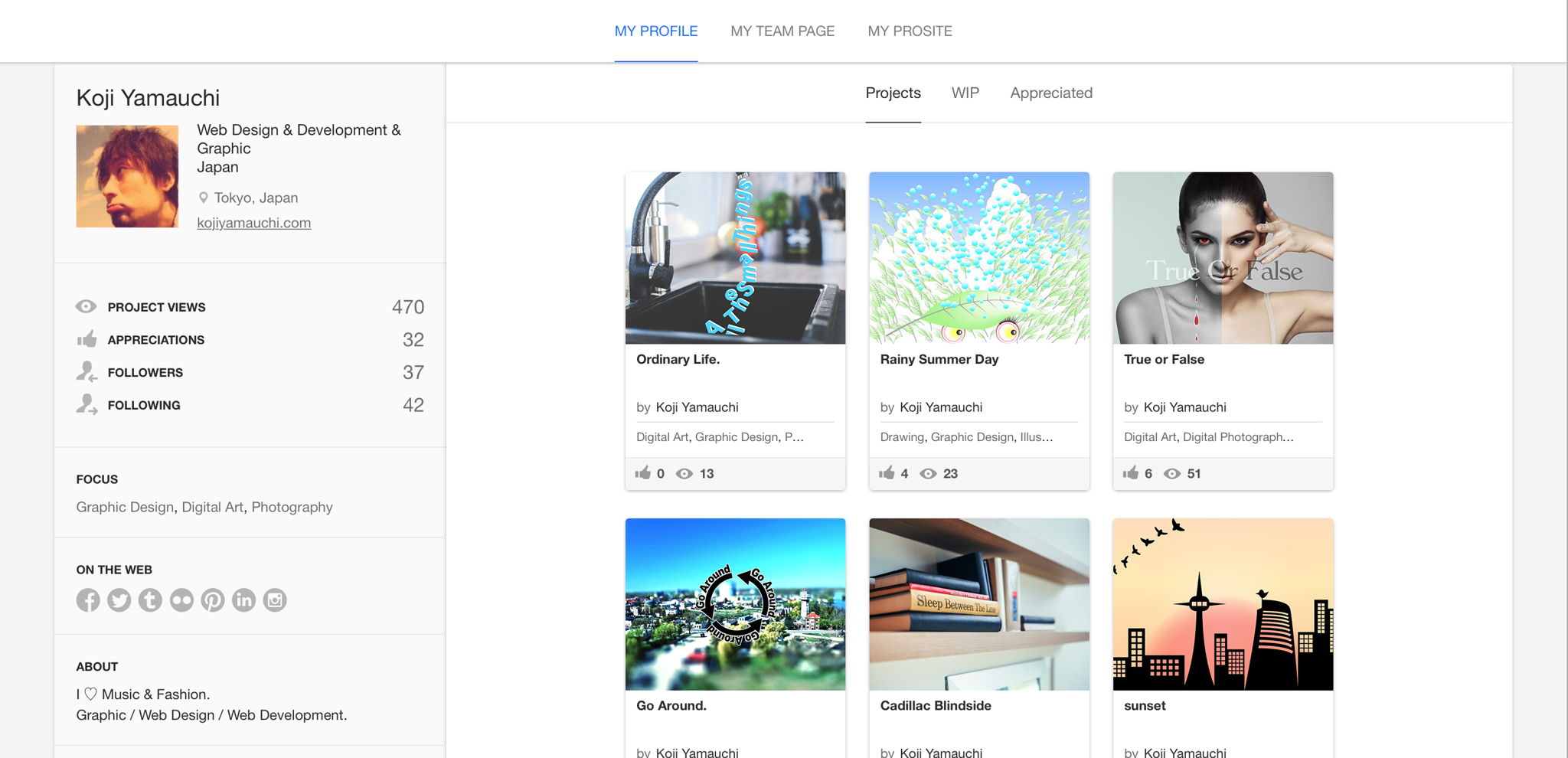
Task: Click the FOLLOWERS label
Action: 145,373
